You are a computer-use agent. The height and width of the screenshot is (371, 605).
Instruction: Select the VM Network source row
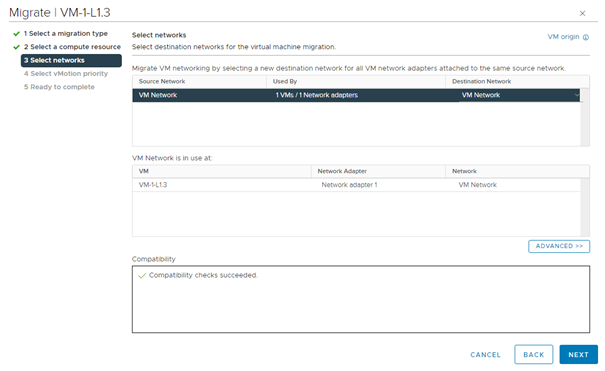point(356,95)
